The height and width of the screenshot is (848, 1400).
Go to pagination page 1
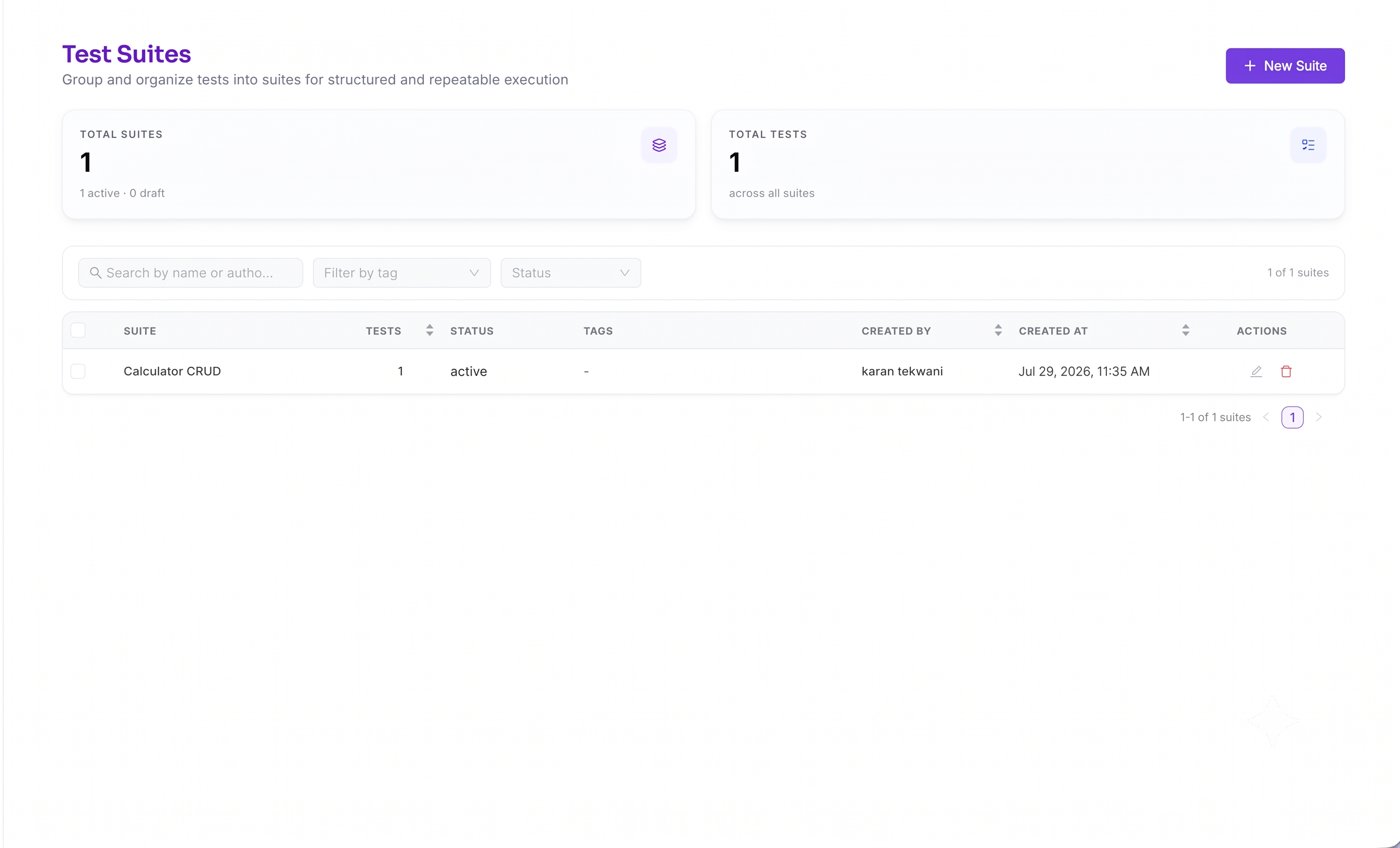pyautogui.click(x=1292, y=417)
